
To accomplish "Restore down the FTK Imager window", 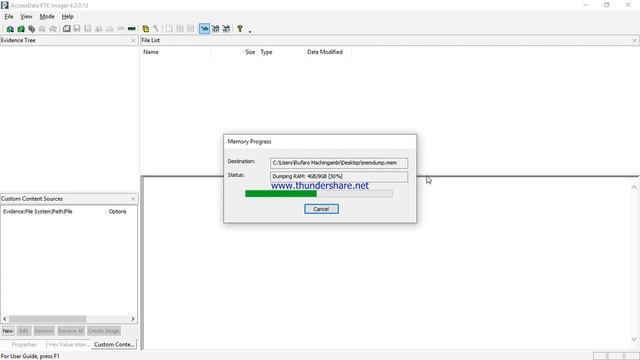I will tap(607, 5).
